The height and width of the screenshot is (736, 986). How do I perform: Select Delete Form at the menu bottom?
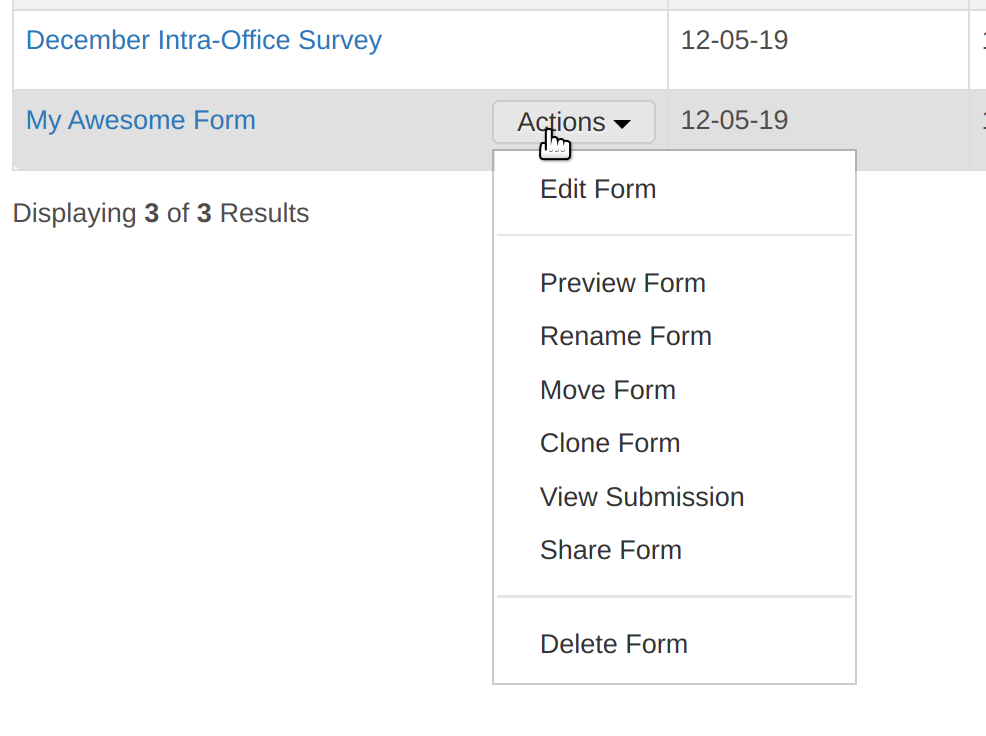coord(613,644)
